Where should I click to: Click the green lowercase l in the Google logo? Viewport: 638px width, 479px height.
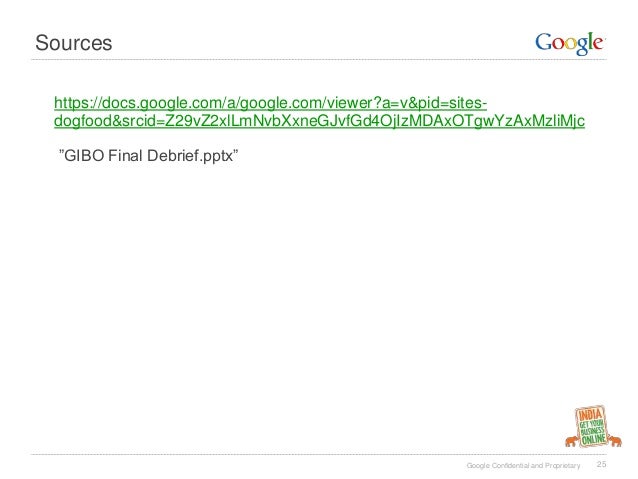pyautogui.click(x=590, y=41)
